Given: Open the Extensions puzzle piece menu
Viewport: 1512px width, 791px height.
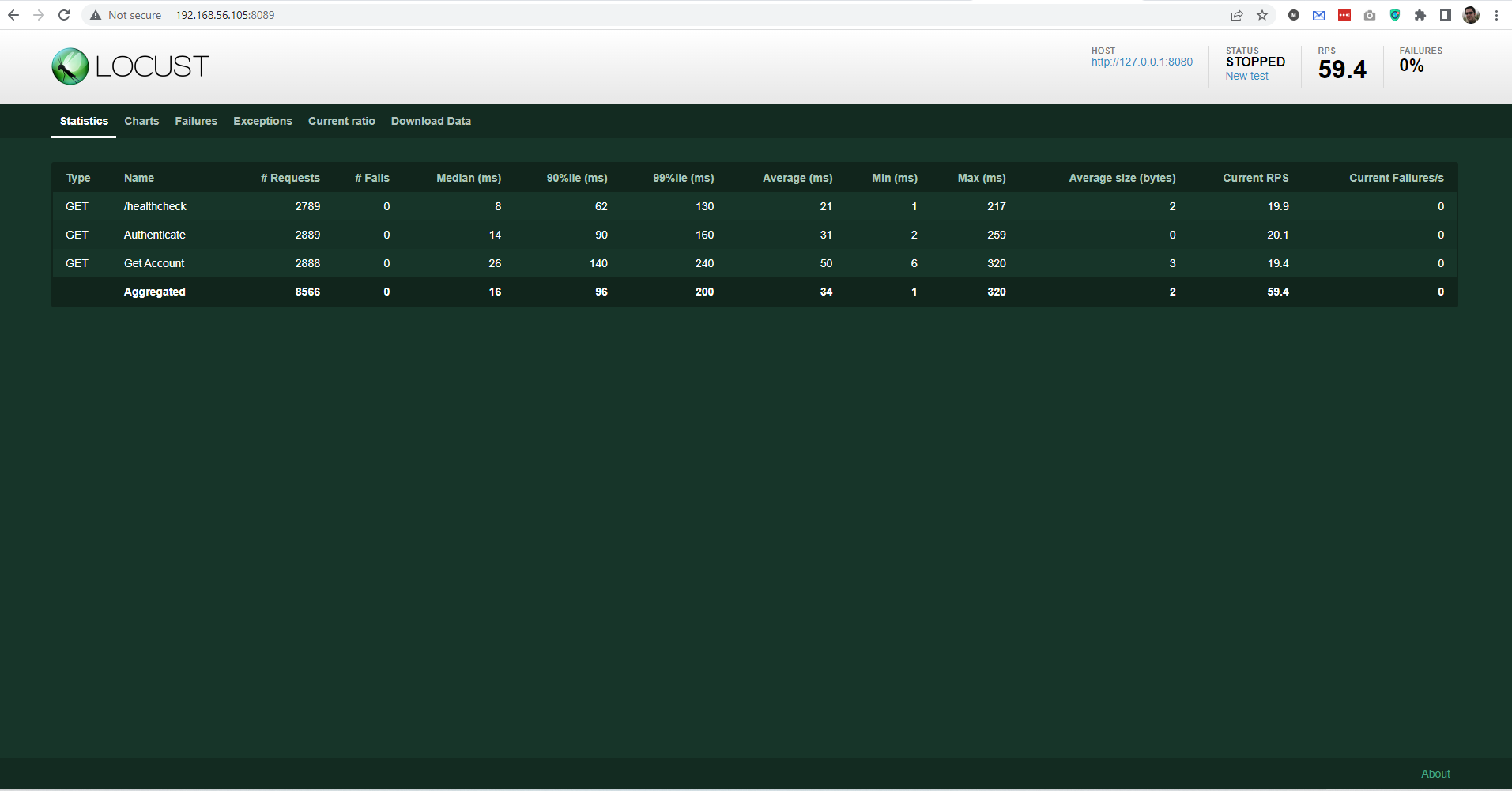Looking at the screenshot, I should pos(1420,15).
